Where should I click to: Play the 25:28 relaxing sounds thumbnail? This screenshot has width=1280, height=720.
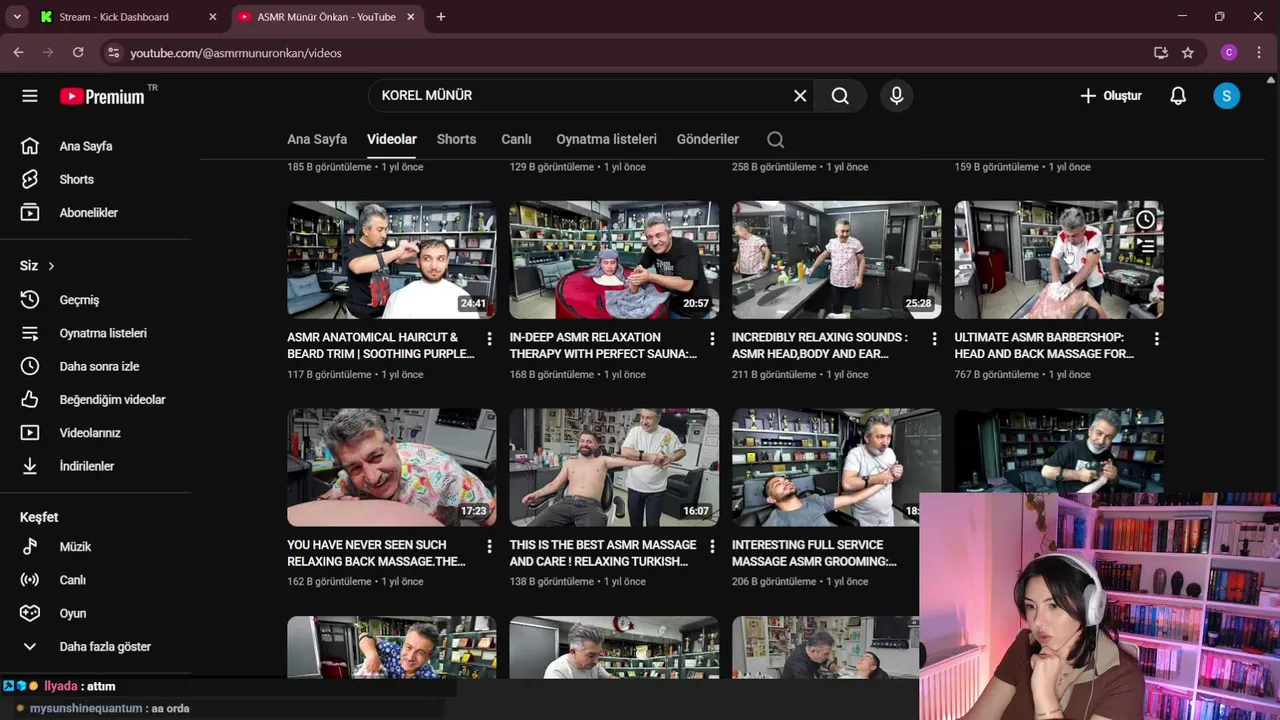click(836, 260)
